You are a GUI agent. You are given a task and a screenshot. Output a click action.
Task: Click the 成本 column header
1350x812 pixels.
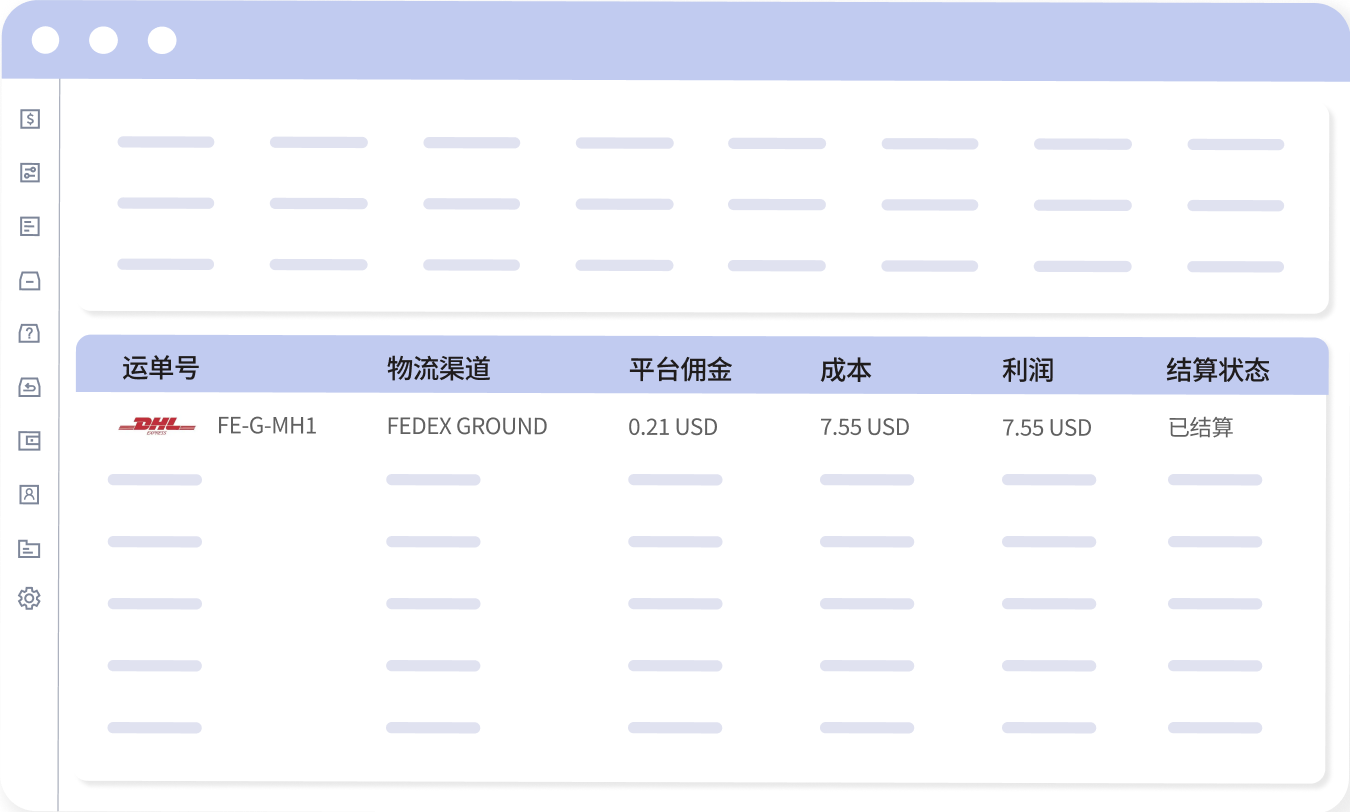tap(846, 370)
